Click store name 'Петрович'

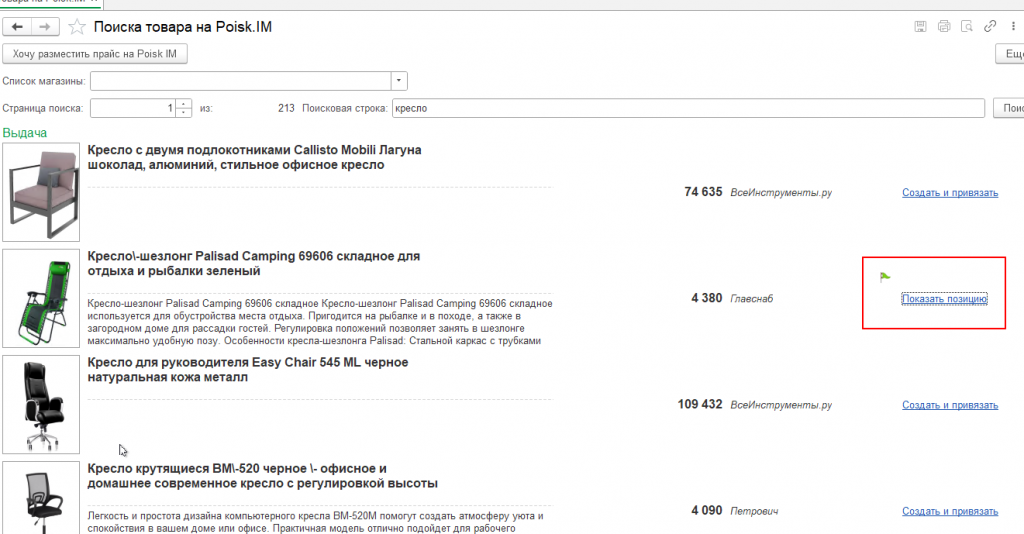point(754,511)
